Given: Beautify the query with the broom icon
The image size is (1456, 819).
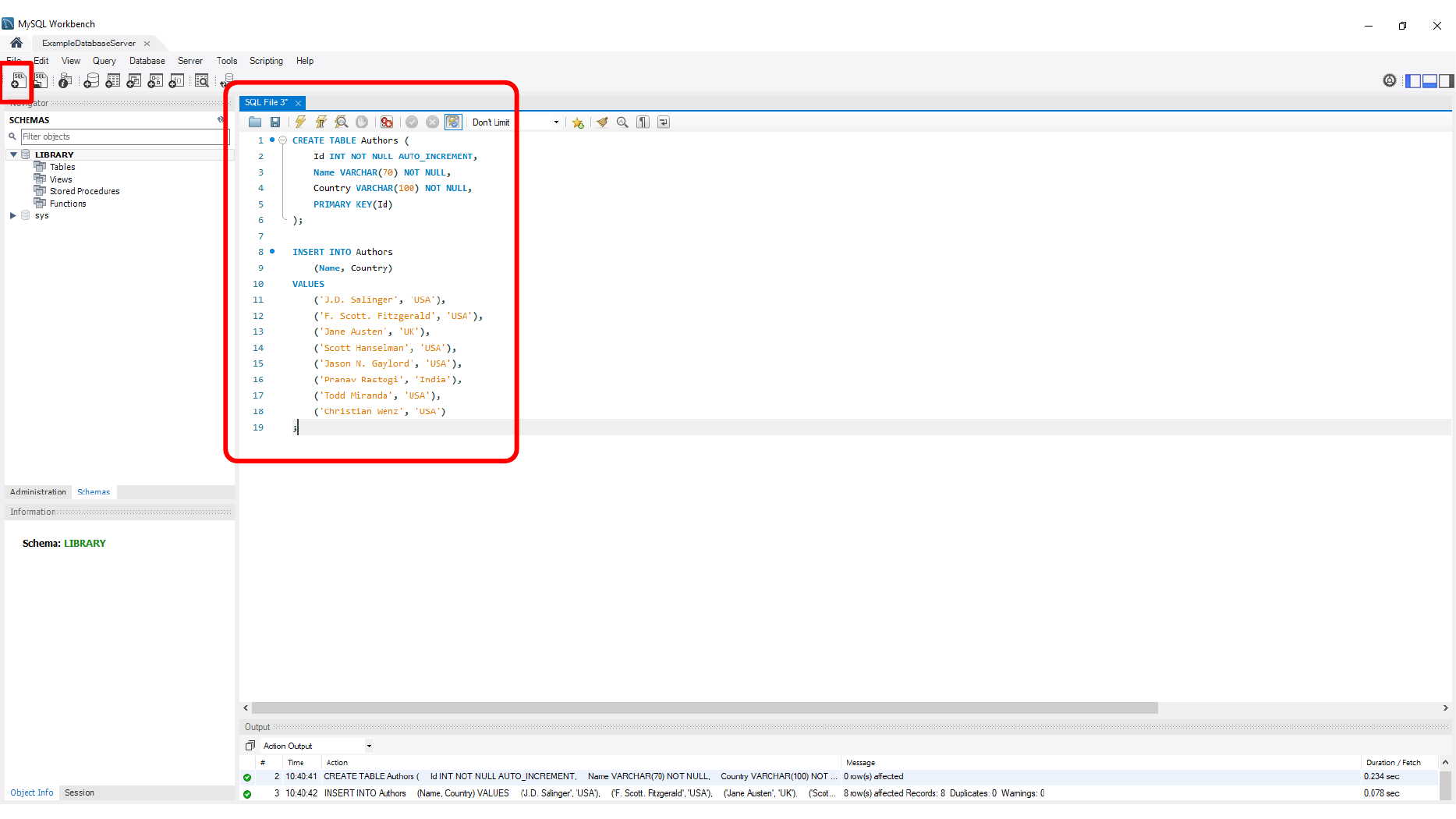Looking at the screenshot, I should click(x=602, y=122).
